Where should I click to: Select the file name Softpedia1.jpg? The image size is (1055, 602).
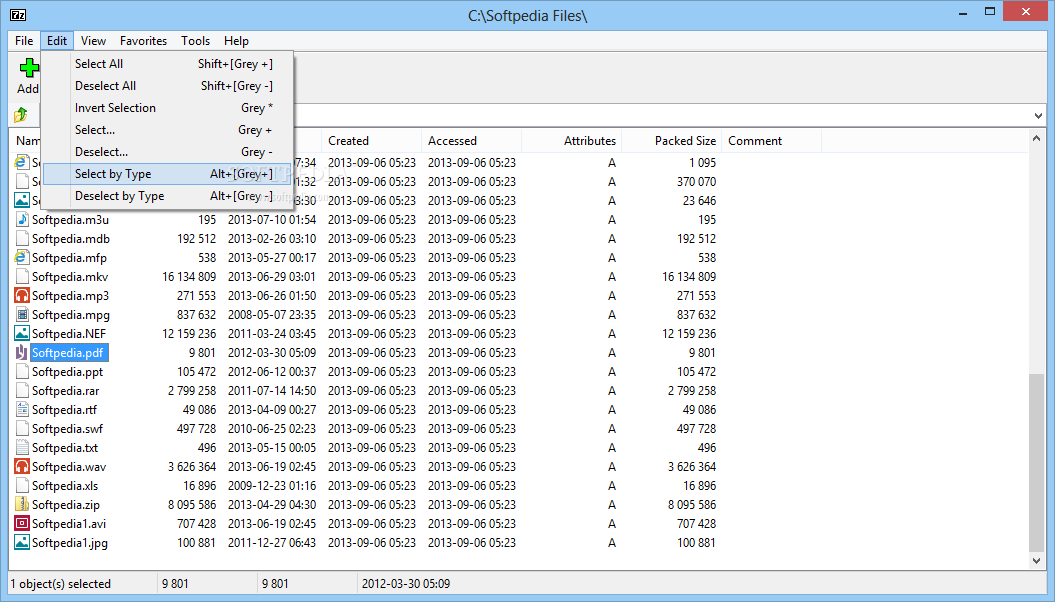[x=70, y=542]
